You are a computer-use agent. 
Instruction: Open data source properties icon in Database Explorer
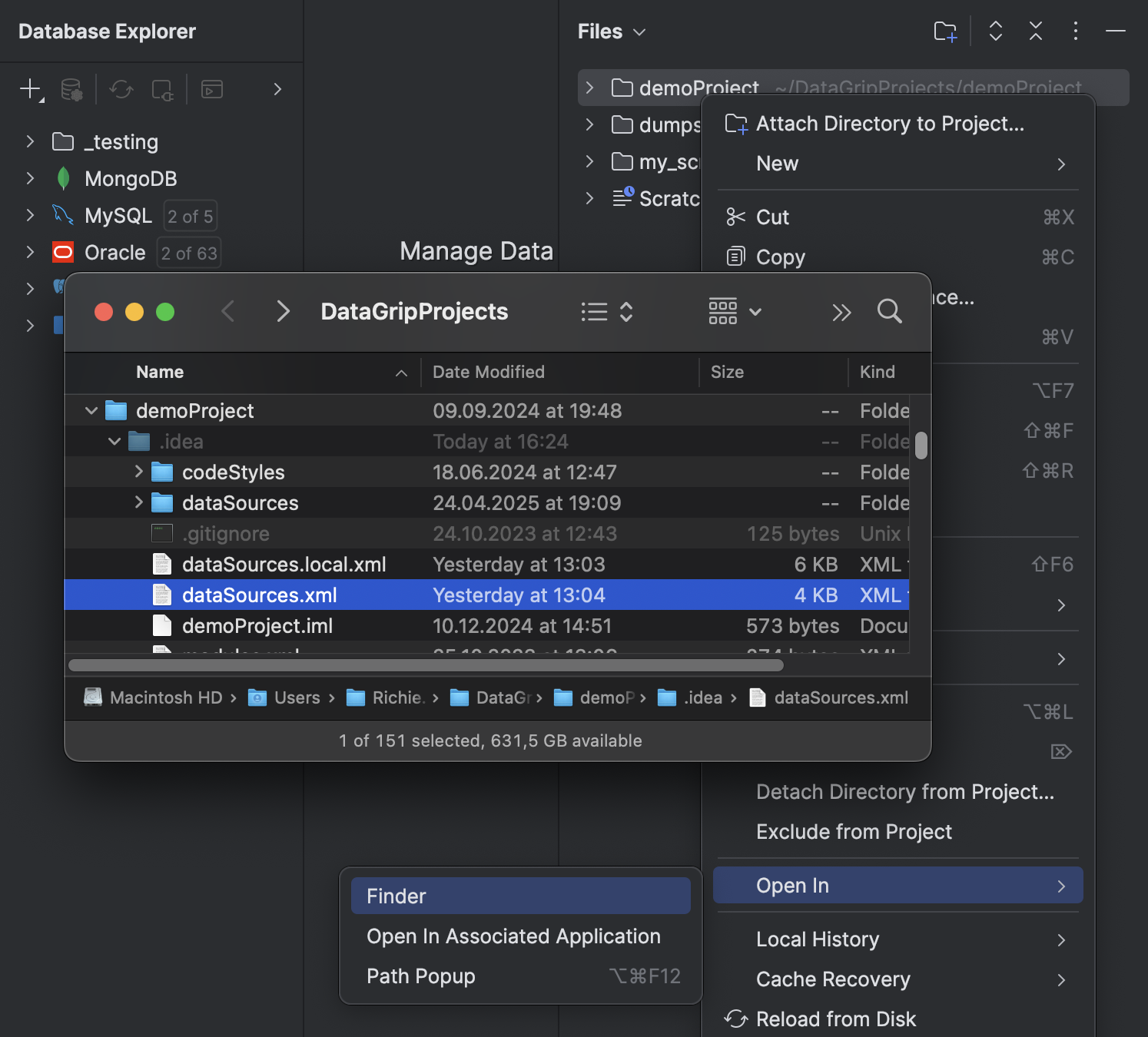coord(72,89)
